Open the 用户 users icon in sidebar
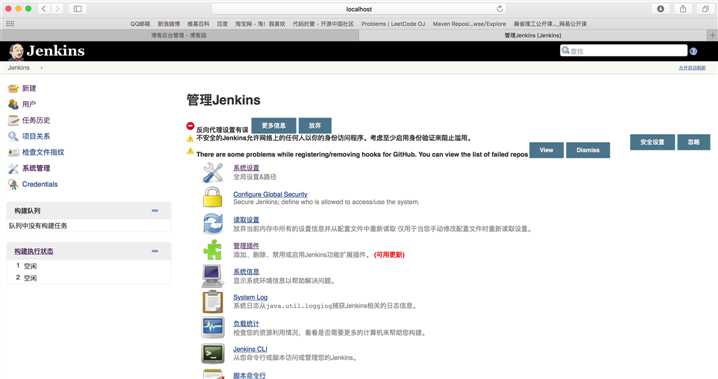The width and height of the screenshot is (718, 379). click(x=13, y=104)
